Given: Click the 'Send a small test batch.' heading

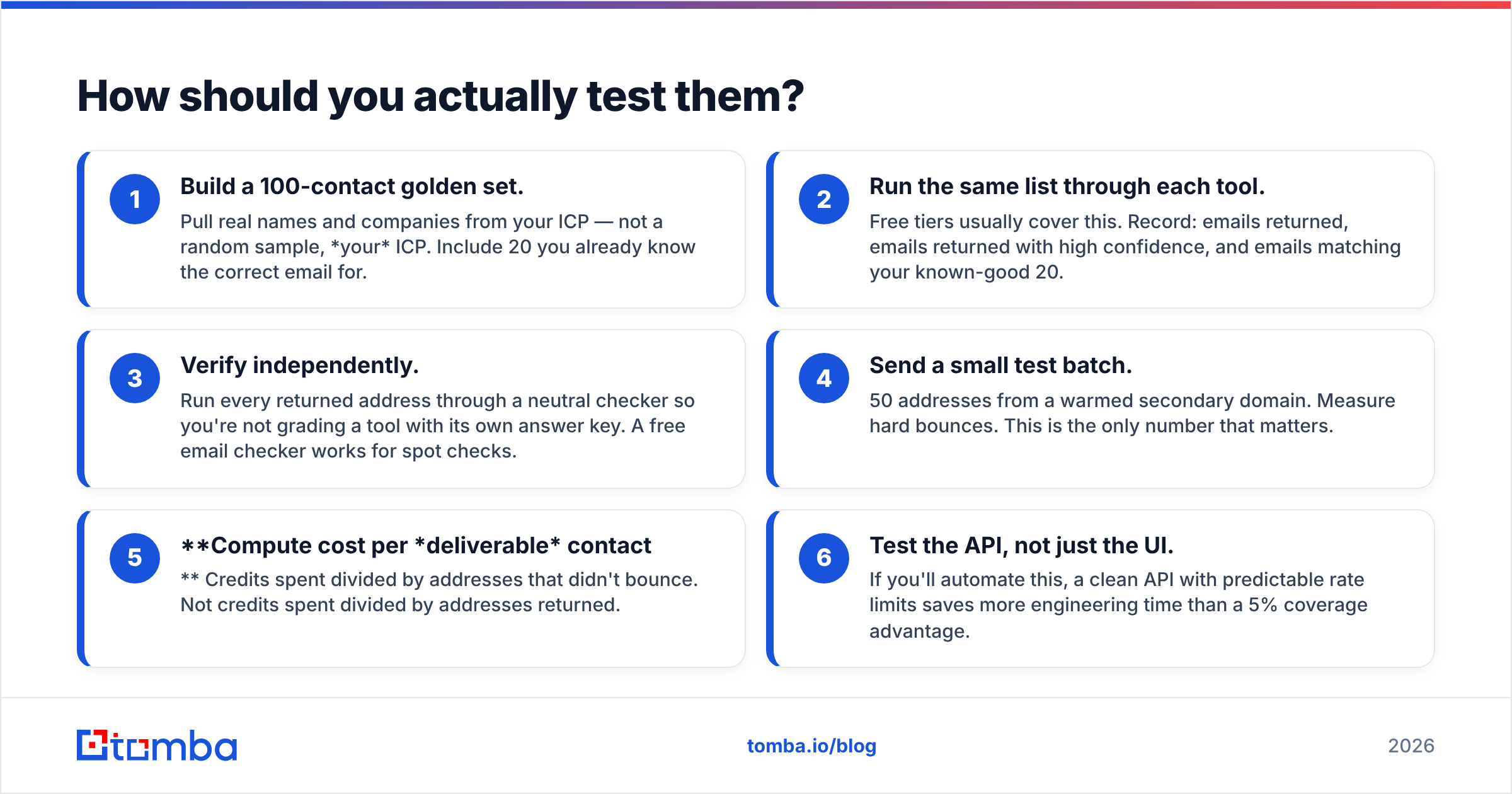Looking at the screenshot, I should click(1000, 365).
